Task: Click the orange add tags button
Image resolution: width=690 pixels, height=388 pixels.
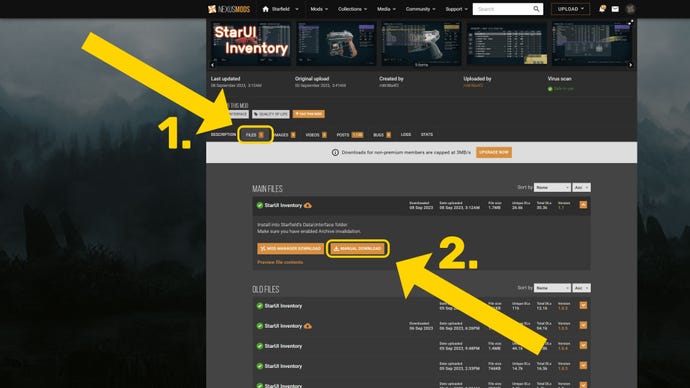Action: (x=308, y=114)
